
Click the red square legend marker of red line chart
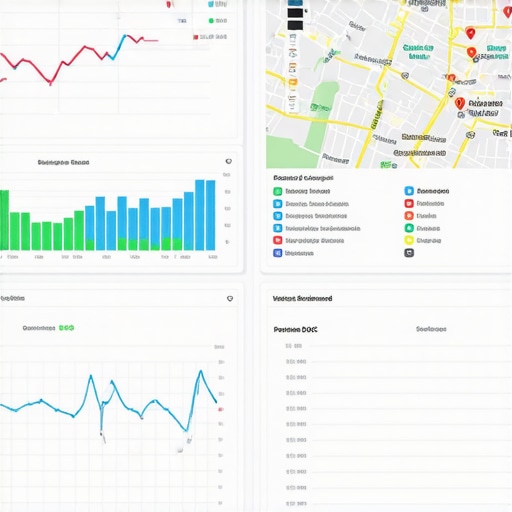point(196,37)
